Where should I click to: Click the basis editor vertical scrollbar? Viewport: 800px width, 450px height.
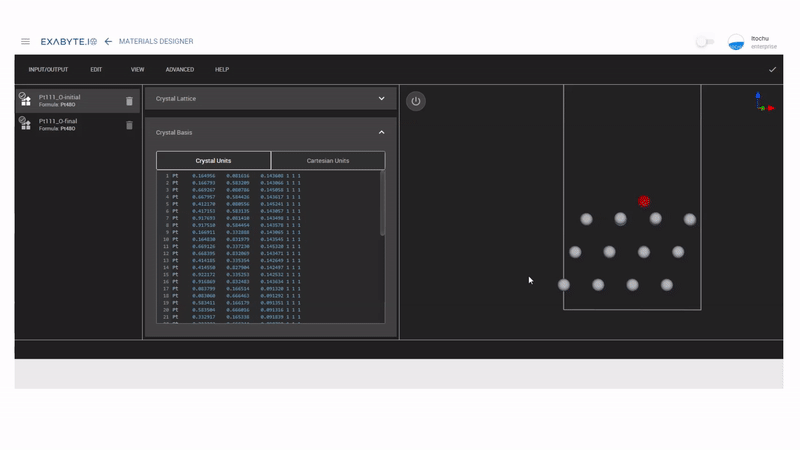click(x=382, y=204)
